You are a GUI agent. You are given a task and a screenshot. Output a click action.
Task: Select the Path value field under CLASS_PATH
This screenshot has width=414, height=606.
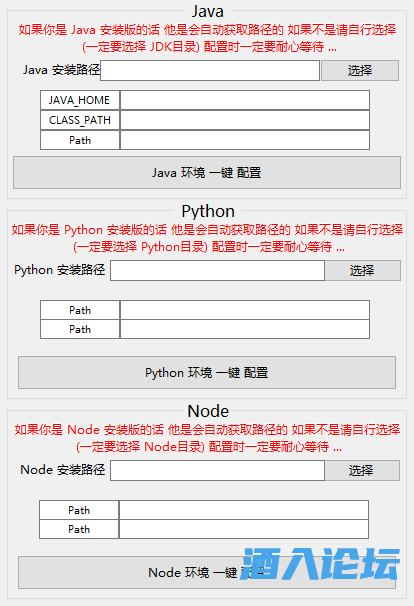[x=245, y=140]
